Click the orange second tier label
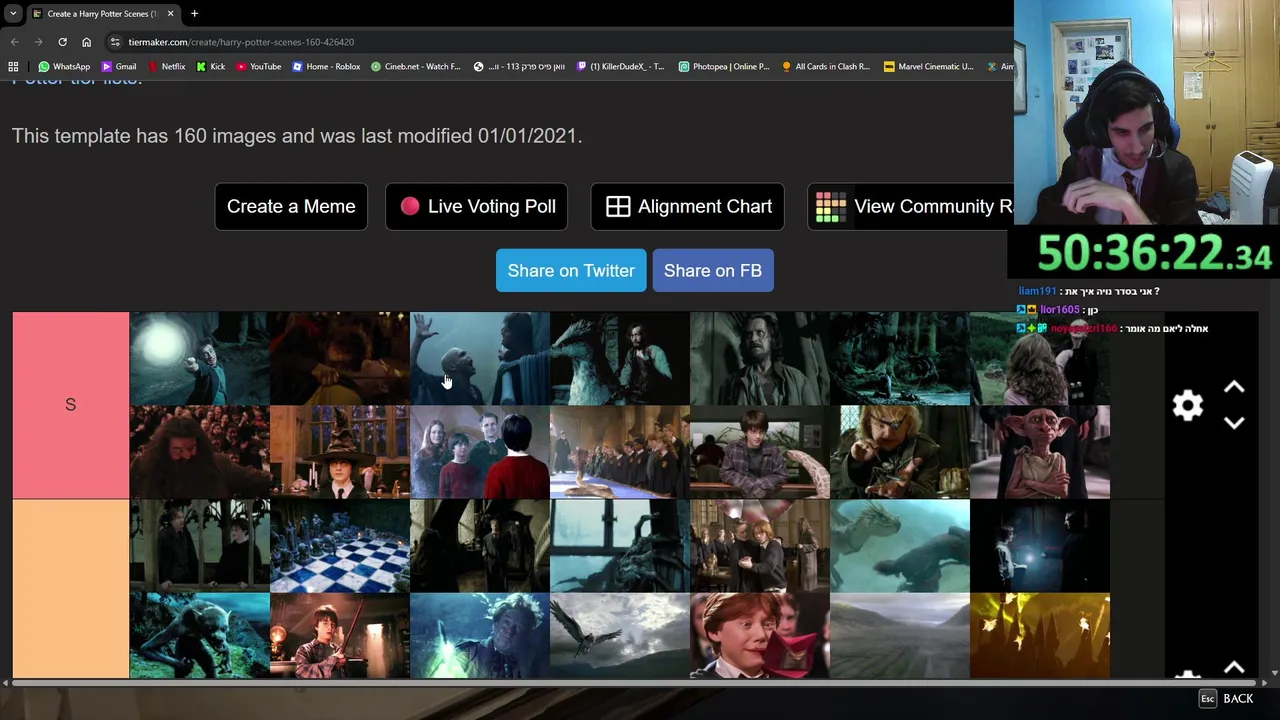Viewport: 1280px width, 720px height. coord(70,589)
